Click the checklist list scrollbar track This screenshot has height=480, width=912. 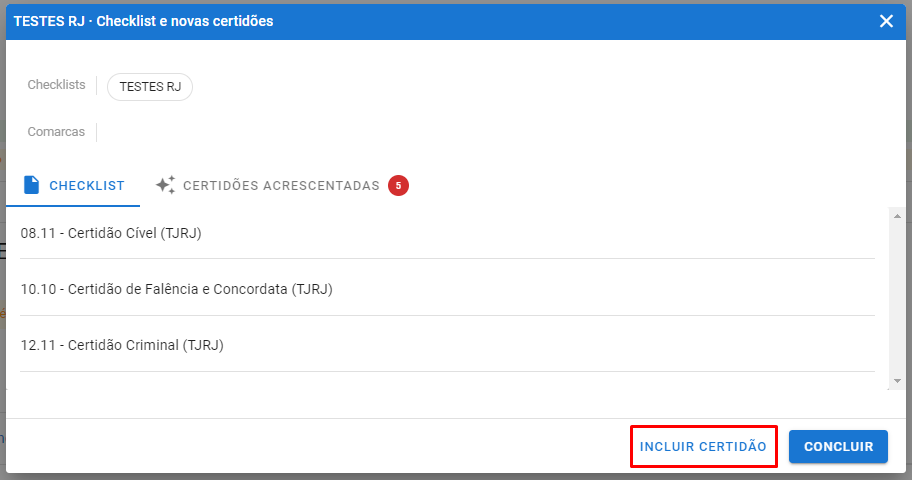897,300
